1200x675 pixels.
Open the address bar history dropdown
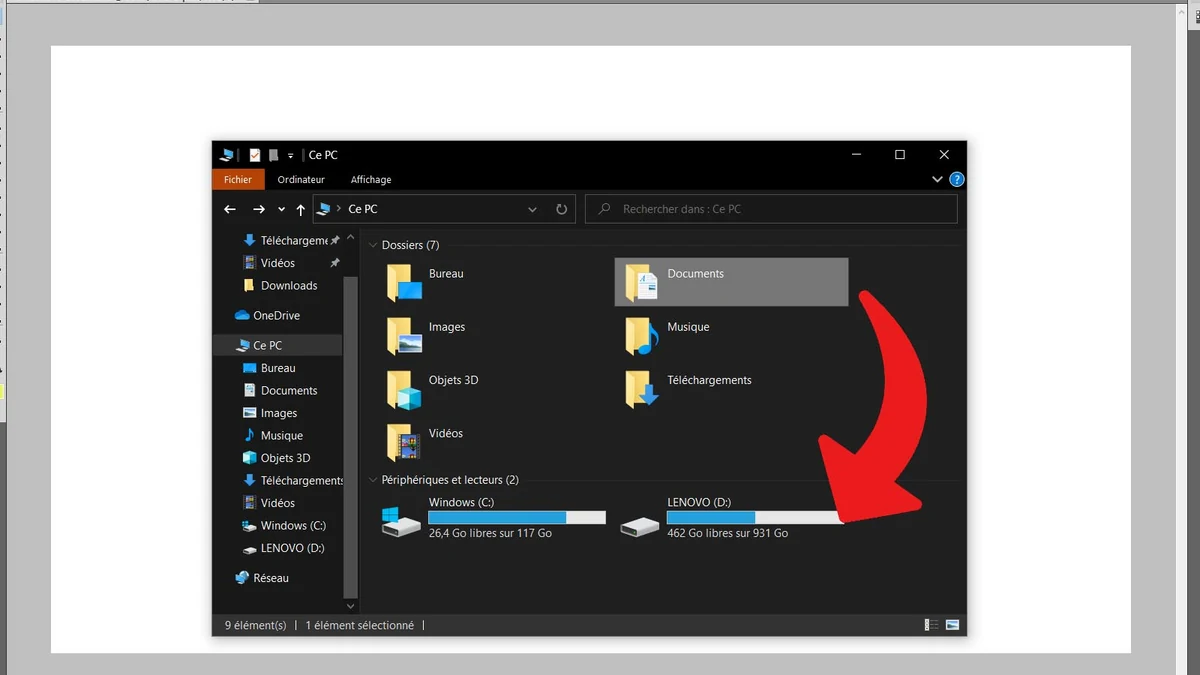[533, 209]
